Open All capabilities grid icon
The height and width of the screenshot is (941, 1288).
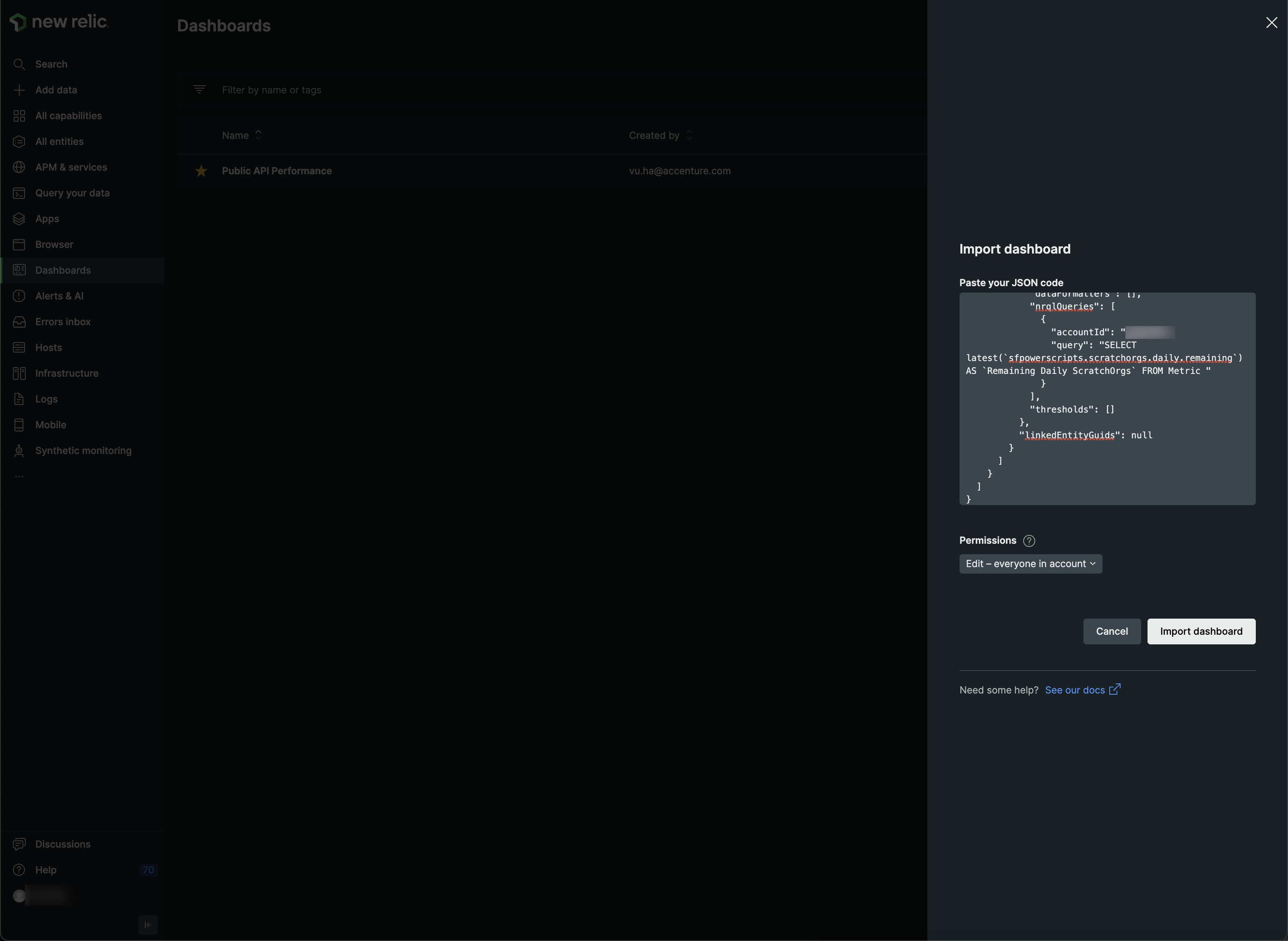pos(19,116)
